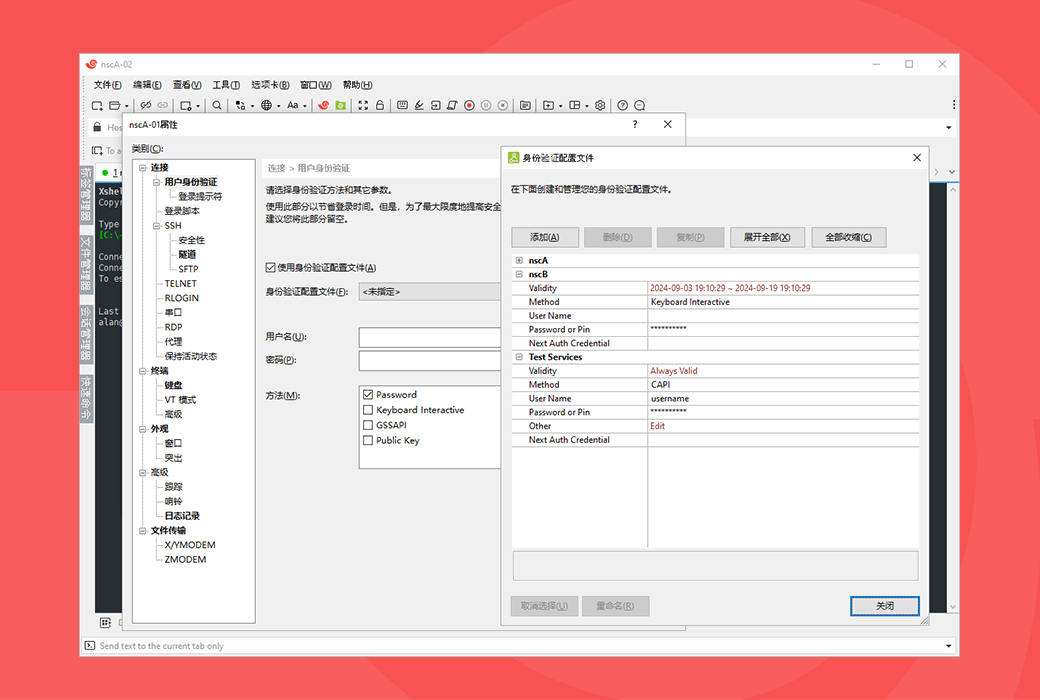
Task: Collapse the 外观 tree category
Action: (x=143, y=429)
